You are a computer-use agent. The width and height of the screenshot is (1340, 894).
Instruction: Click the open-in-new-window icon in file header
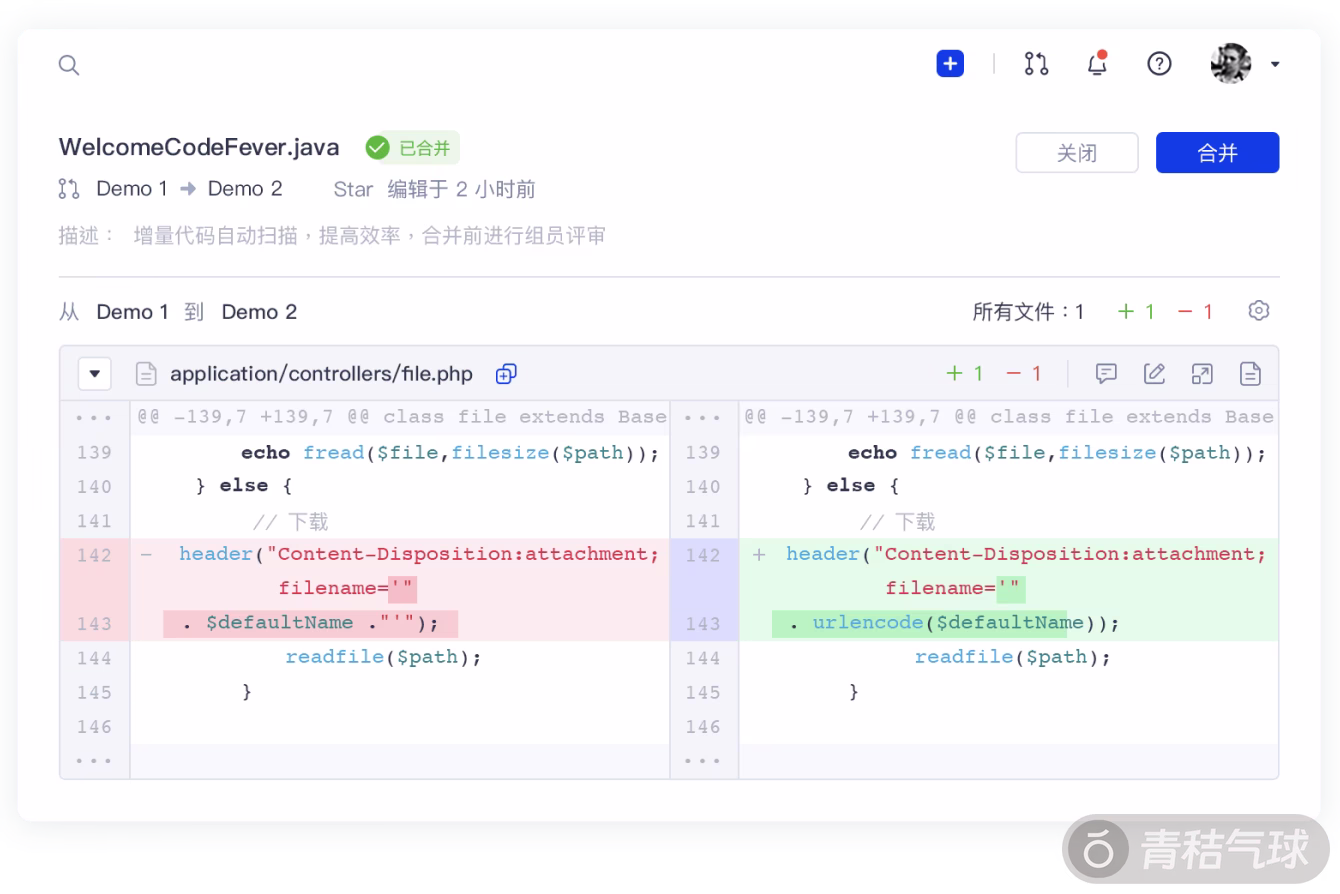1202,374
